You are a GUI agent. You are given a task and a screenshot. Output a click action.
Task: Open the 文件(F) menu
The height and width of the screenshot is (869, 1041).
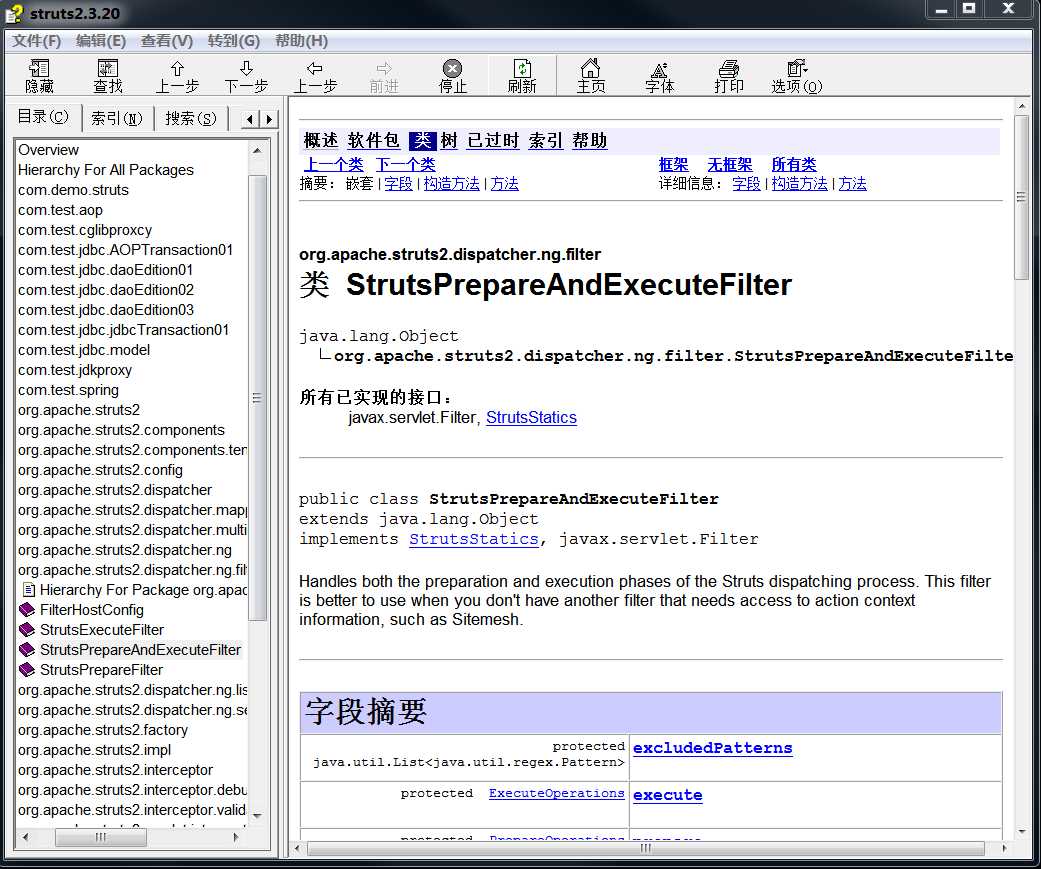(37, 41)
